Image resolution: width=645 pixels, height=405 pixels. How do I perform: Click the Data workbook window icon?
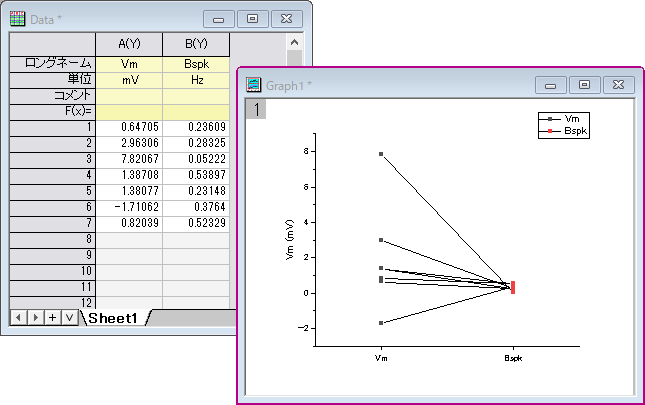tap(17, 19)
